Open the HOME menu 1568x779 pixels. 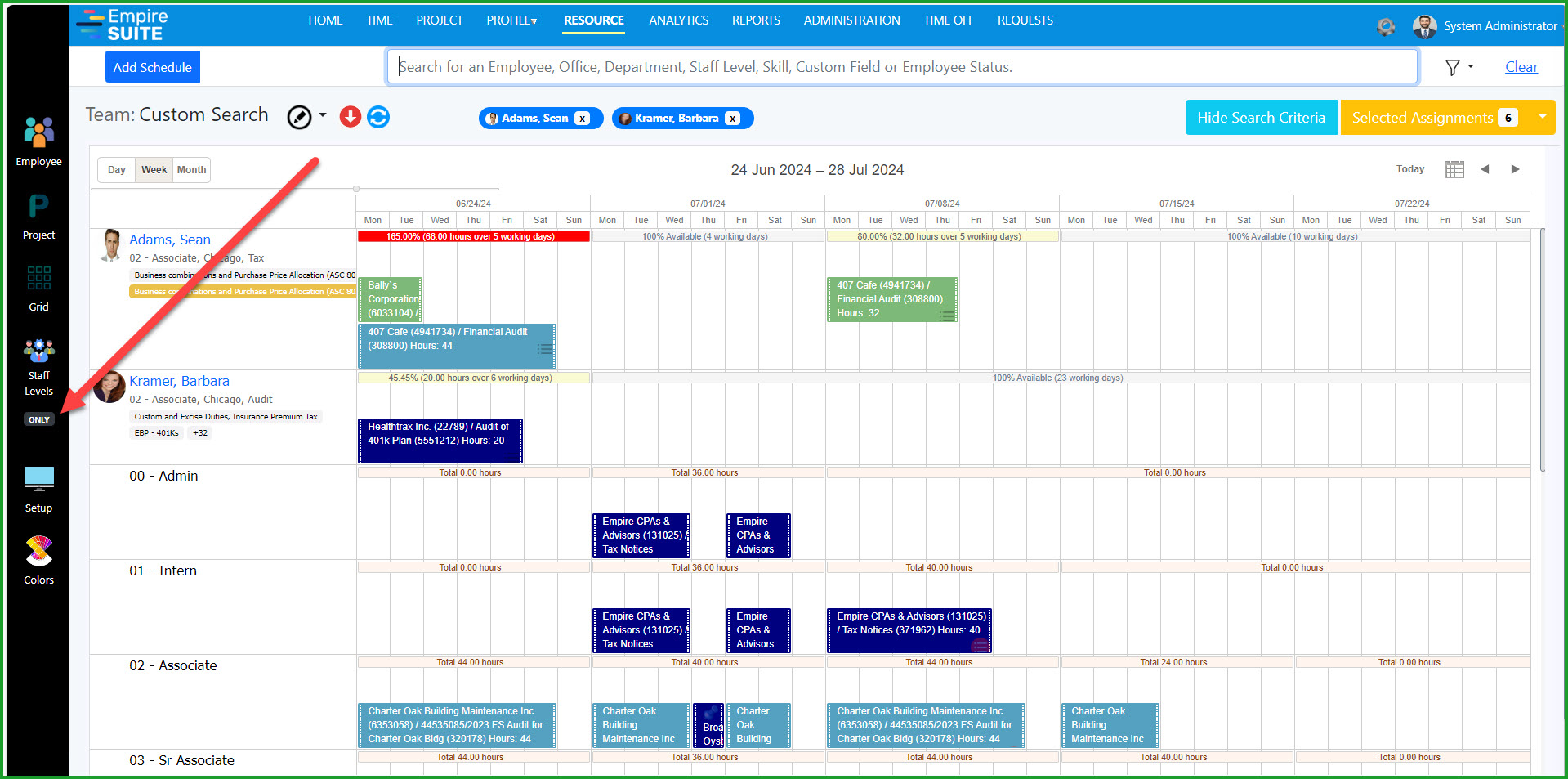[x=325, y=20]
